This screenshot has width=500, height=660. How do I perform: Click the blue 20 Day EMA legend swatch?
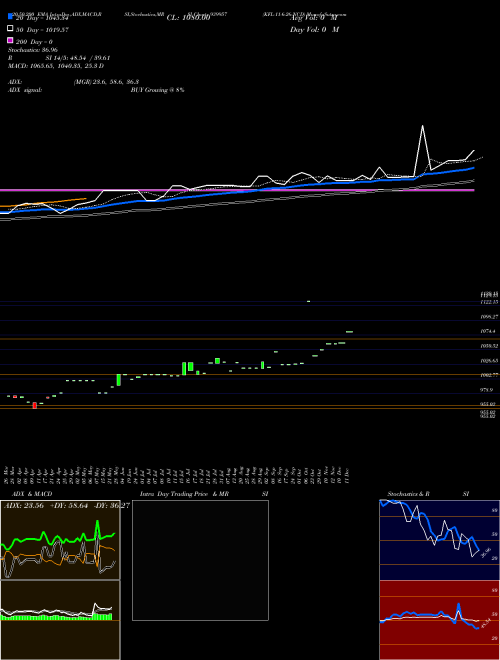coord(10,17)
